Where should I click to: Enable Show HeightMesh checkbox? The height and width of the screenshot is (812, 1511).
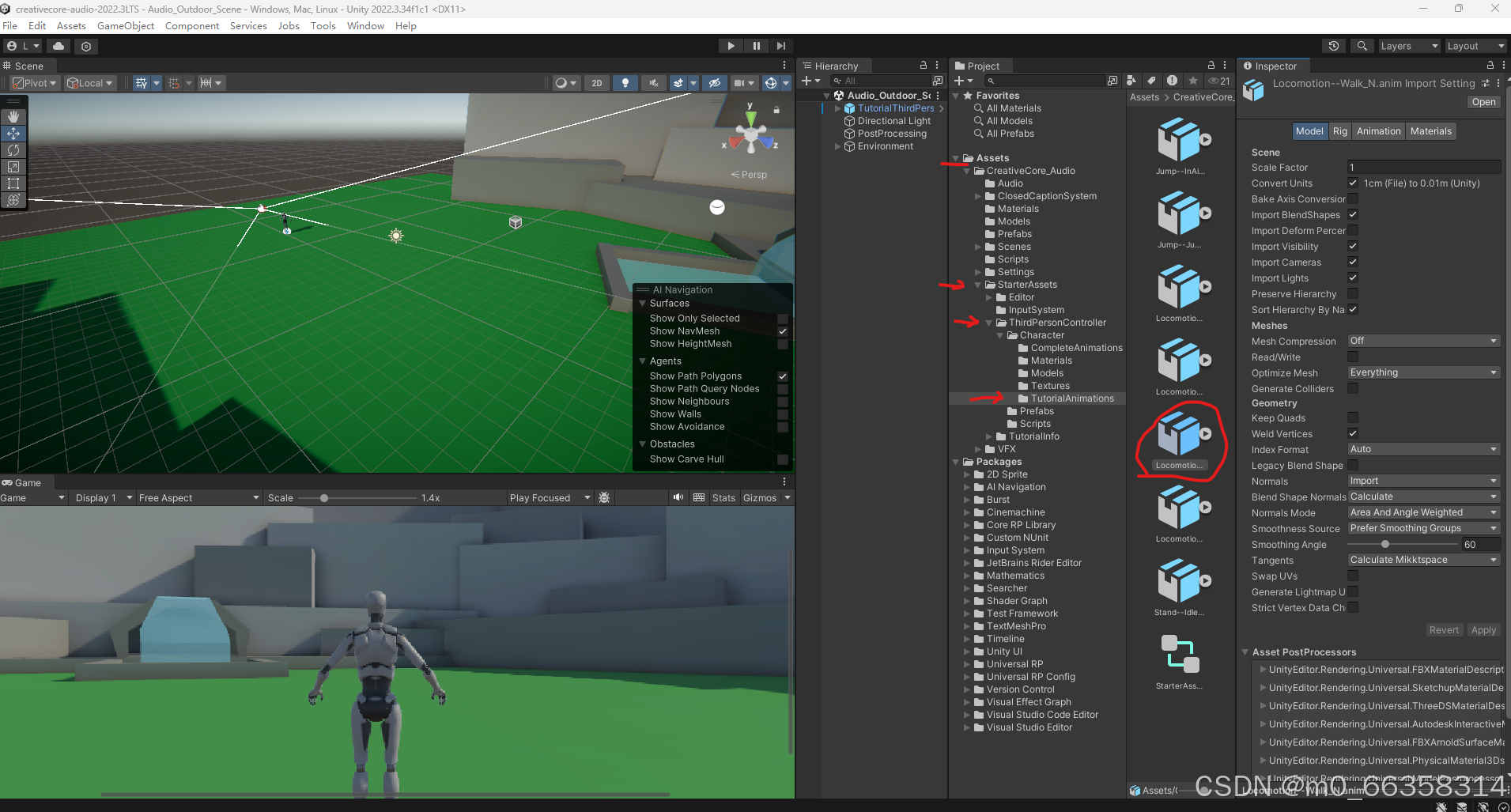click(783, 344)
